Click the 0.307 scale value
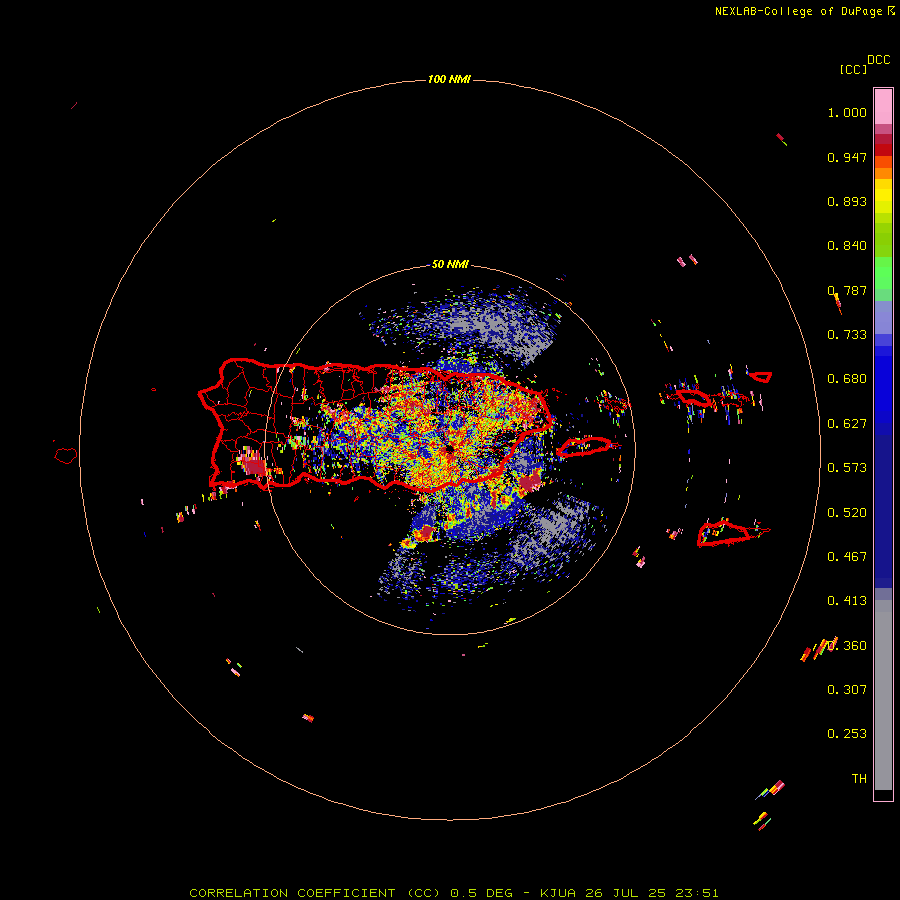900x900 pixels. point(847,690)
